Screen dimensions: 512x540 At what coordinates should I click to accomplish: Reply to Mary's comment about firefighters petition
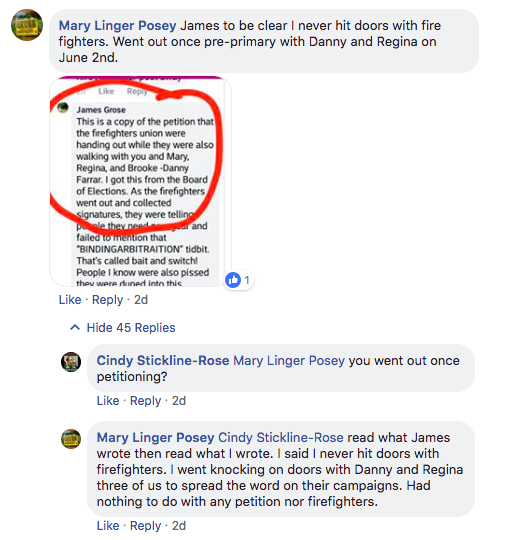145,526
